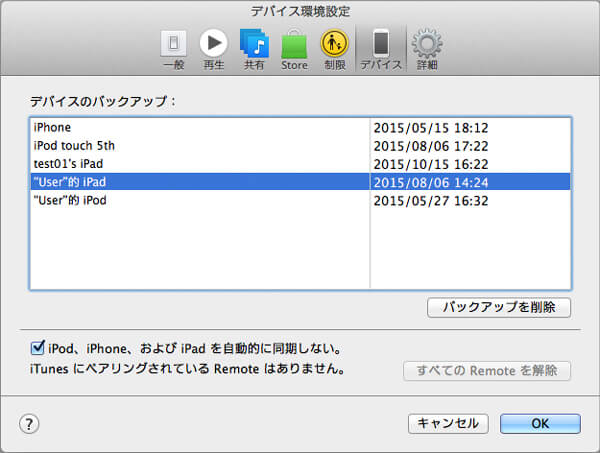Screen dimensions: 600x453
Task: Open the Store shopping bag preferences icon
Action: coord(294,50)
